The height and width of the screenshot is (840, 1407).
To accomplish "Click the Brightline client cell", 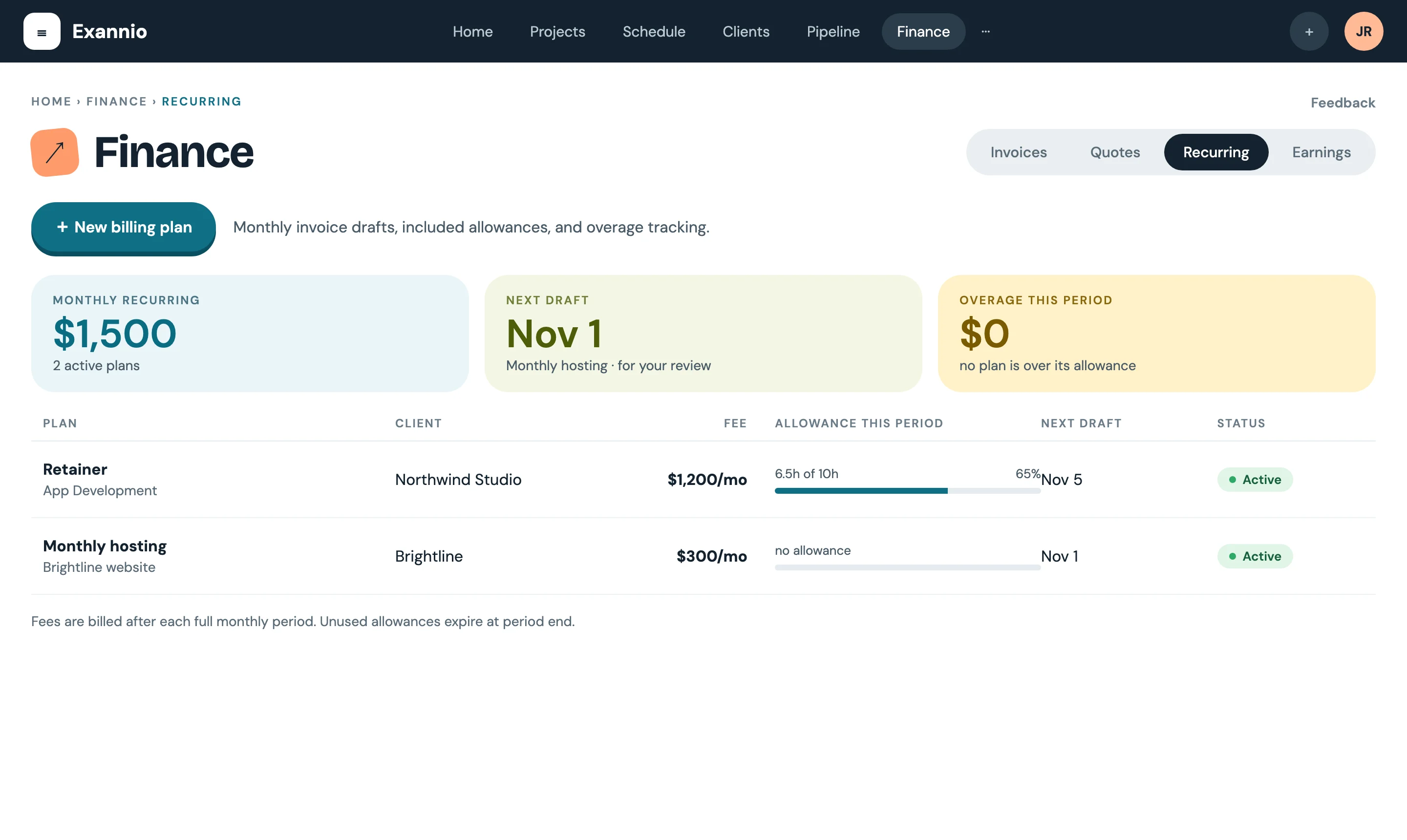I will tap(428, 556).
